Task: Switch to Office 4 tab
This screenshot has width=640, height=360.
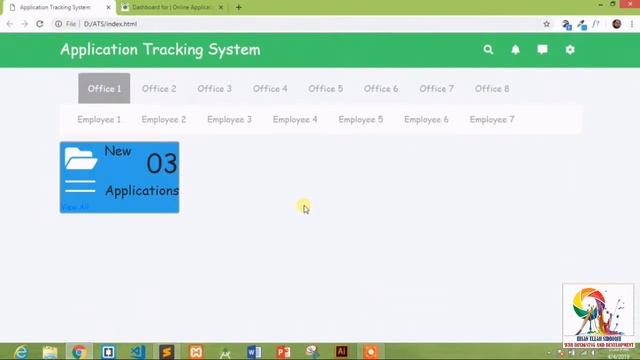Action: [270, 89]
